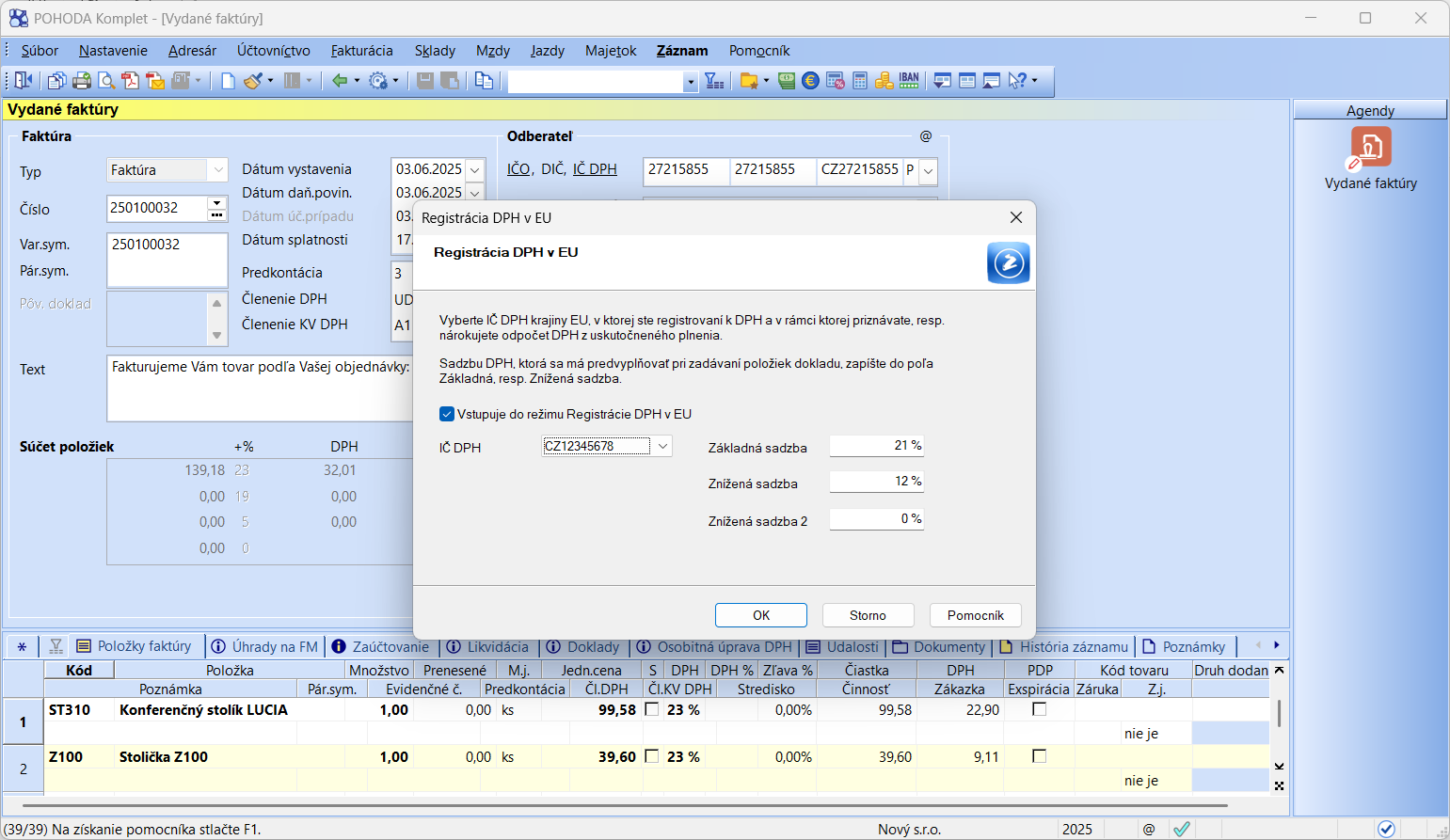1450x840 pixels.
Task: Click the IČ DPH link in Odberateľ
Action: (x=595, y=169)
